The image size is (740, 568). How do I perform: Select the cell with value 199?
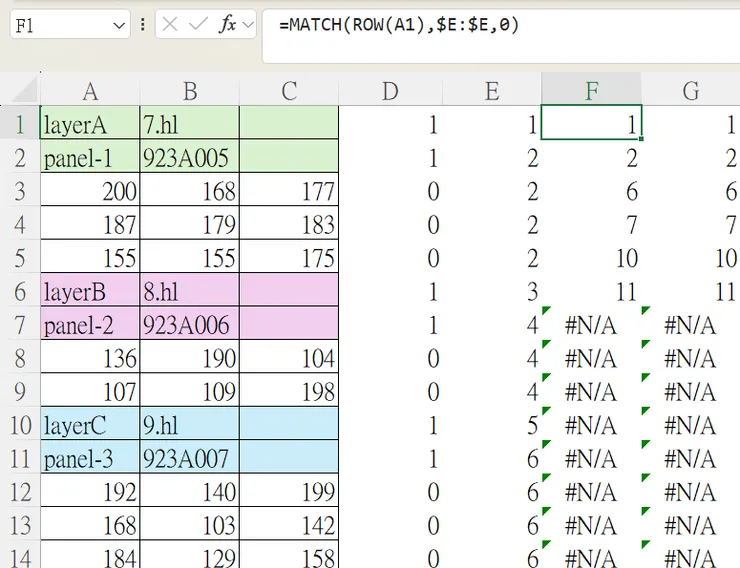(290, 492)
